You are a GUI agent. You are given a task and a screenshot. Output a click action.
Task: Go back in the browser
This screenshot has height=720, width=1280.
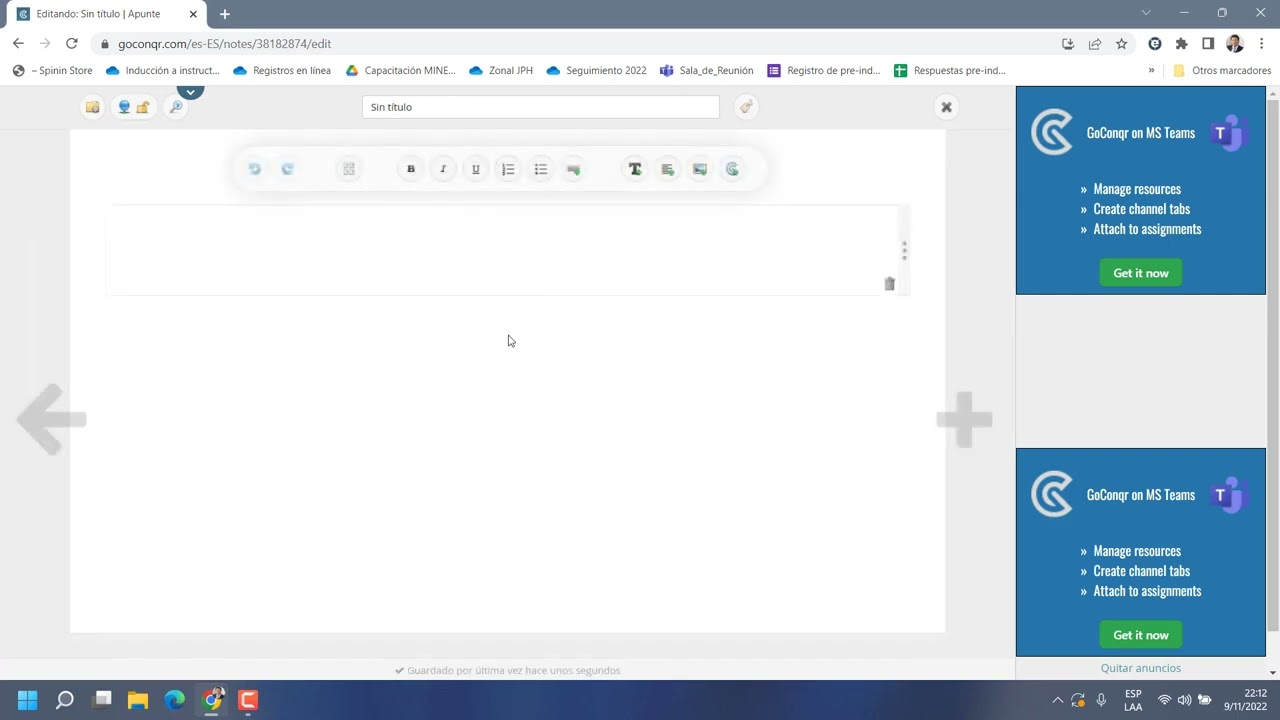(x=18, y=44)
